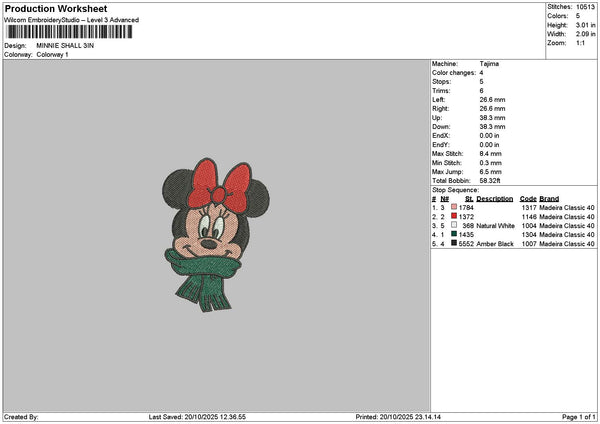Click the 'Page 1 of 1' footer text

coord(579,417)
